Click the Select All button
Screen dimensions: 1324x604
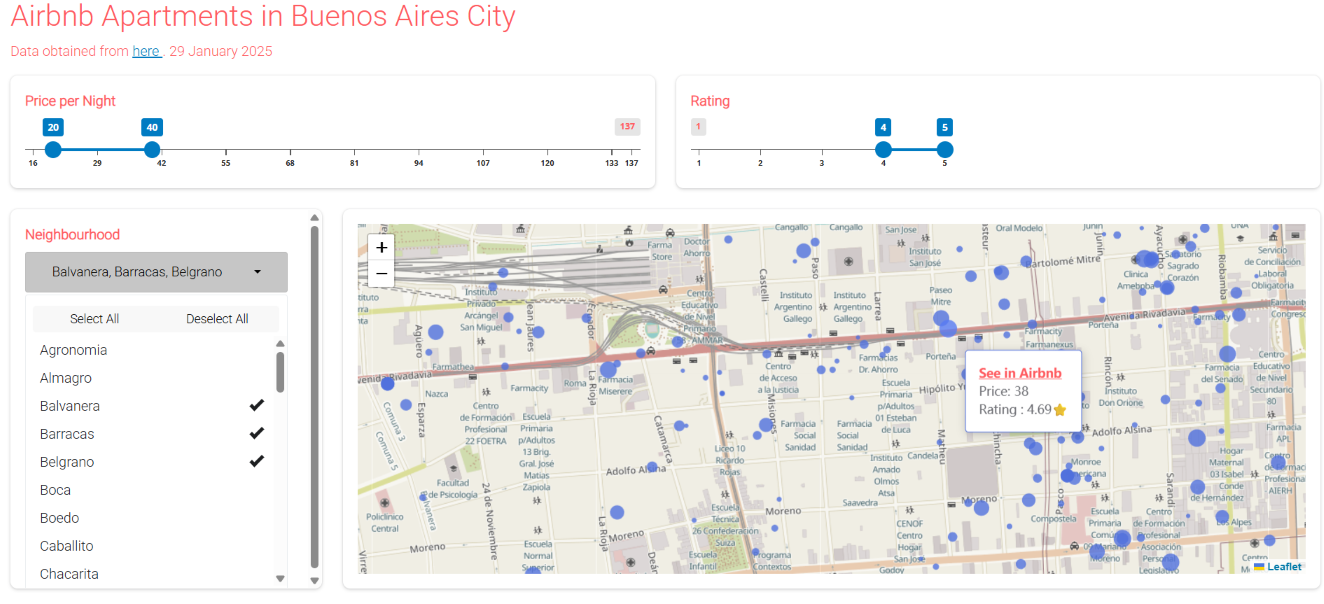94,319
